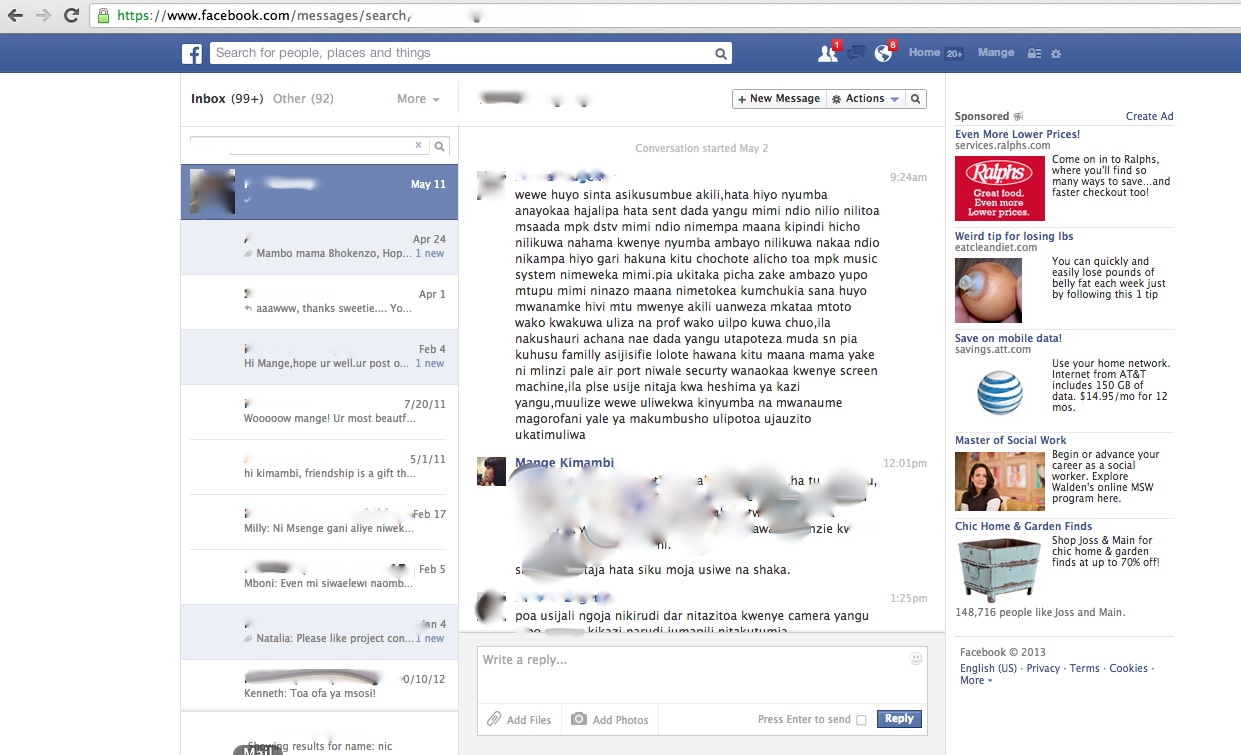
Task: Open the 5/1/11 'hi kimambi, friendship' conversation
Action: (319, 467)
